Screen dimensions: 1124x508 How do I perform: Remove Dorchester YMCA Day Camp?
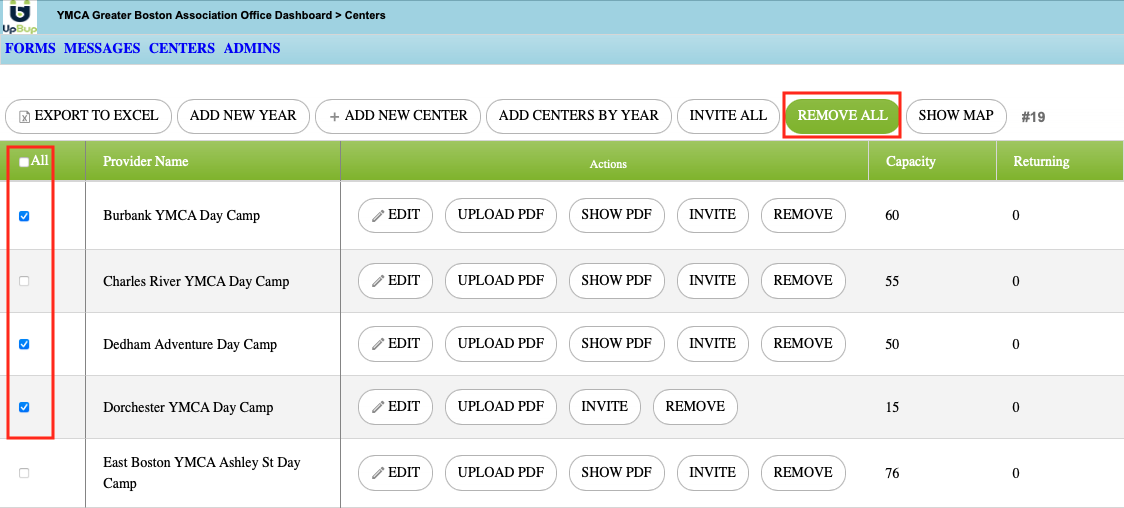click(x=695, y=407)
